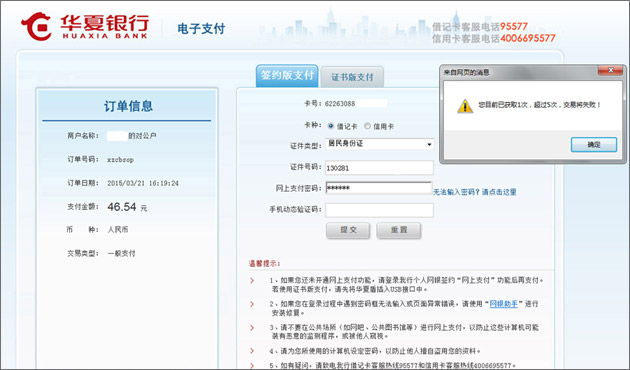Viewport: 630px width, 370px height.
Task: Click red arrow bullet beside tip 3
Action: click(252, 328)
